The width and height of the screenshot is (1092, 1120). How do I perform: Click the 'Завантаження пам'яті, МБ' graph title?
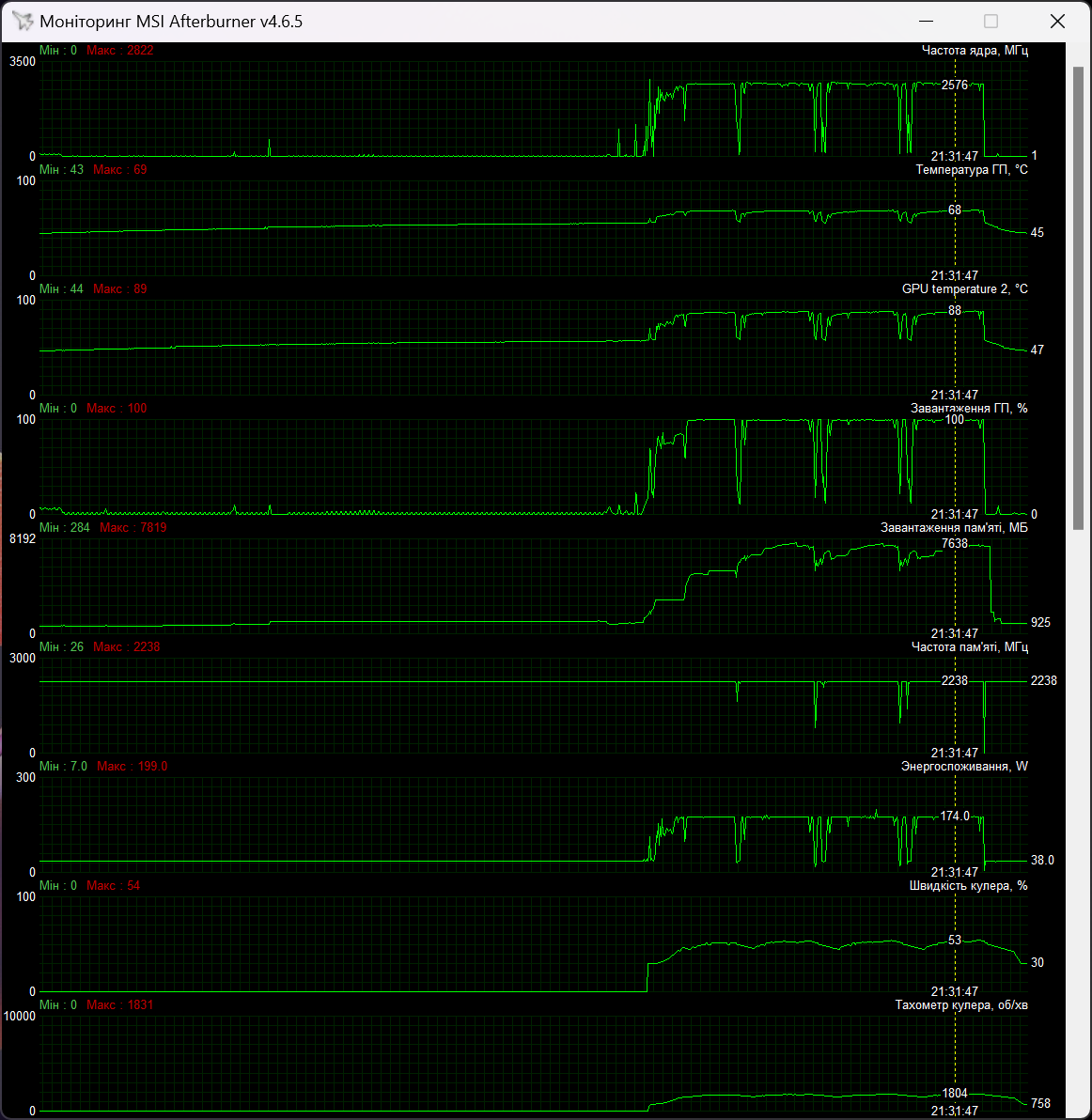[x=954, y=528]
